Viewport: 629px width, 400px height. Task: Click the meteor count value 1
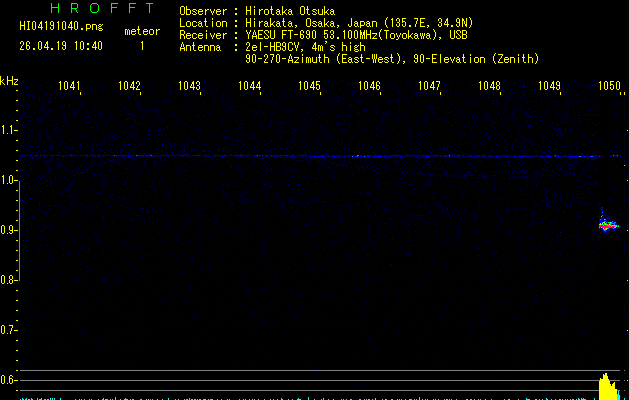142,46
